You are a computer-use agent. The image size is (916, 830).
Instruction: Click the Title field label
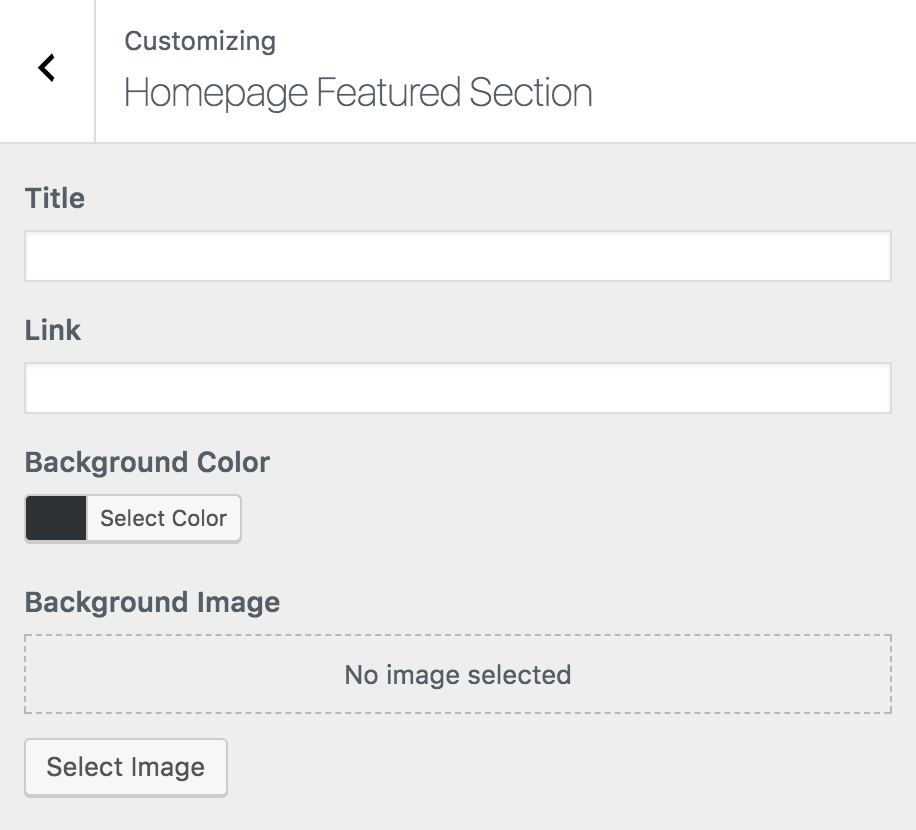point(55,198)
